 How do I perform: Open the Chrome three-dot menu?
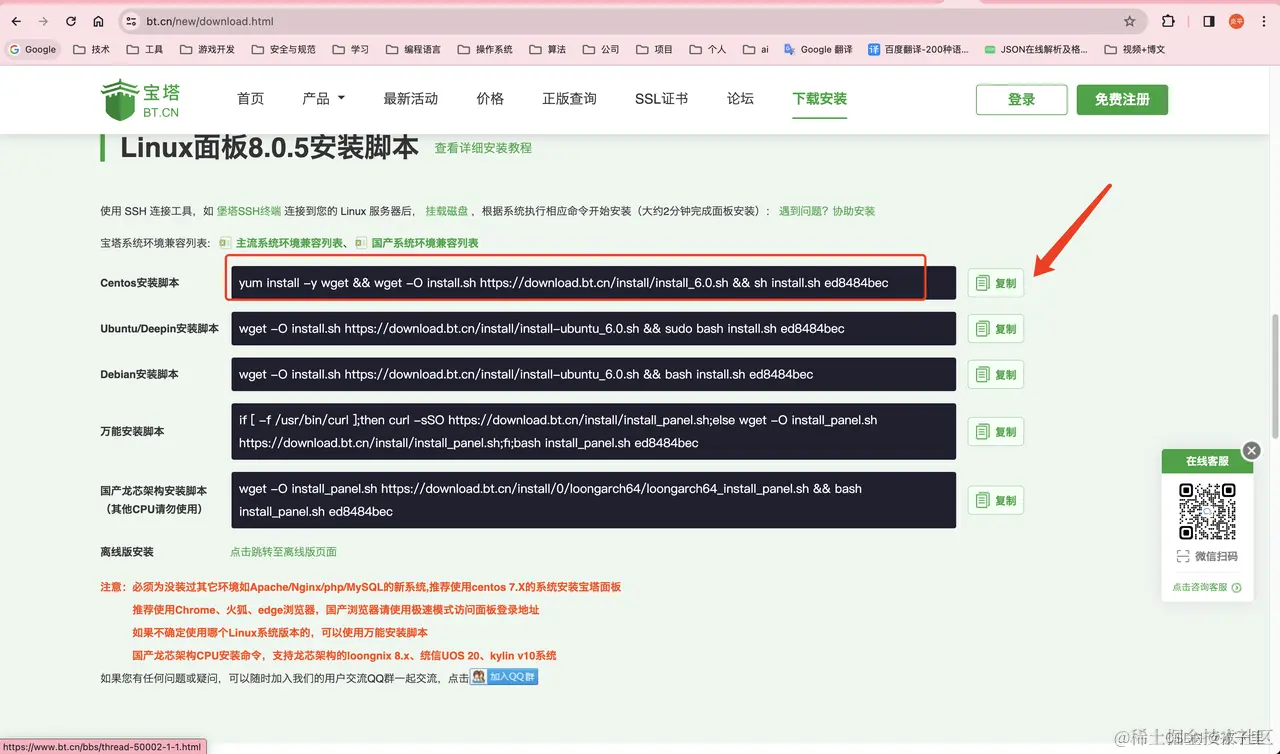click(1264, 21)
